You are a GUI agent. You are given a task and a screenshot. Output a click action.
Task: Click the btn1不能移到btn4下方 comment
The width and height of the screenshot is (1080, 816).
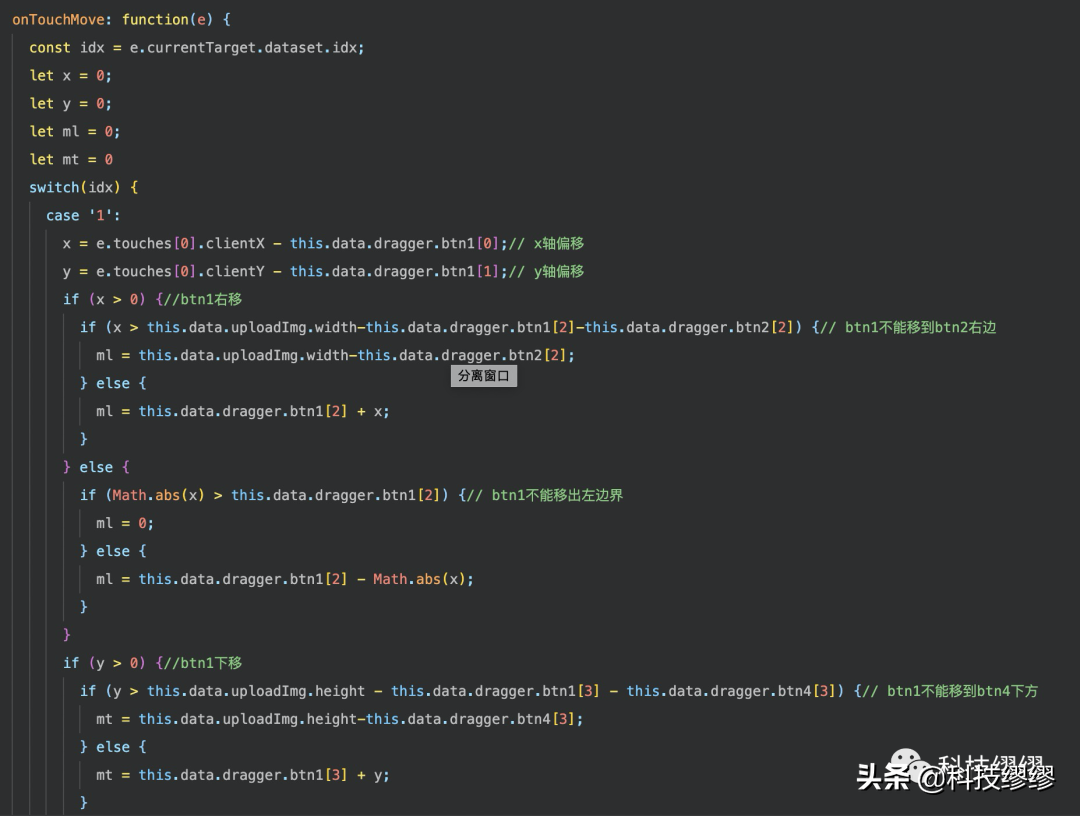961,691
